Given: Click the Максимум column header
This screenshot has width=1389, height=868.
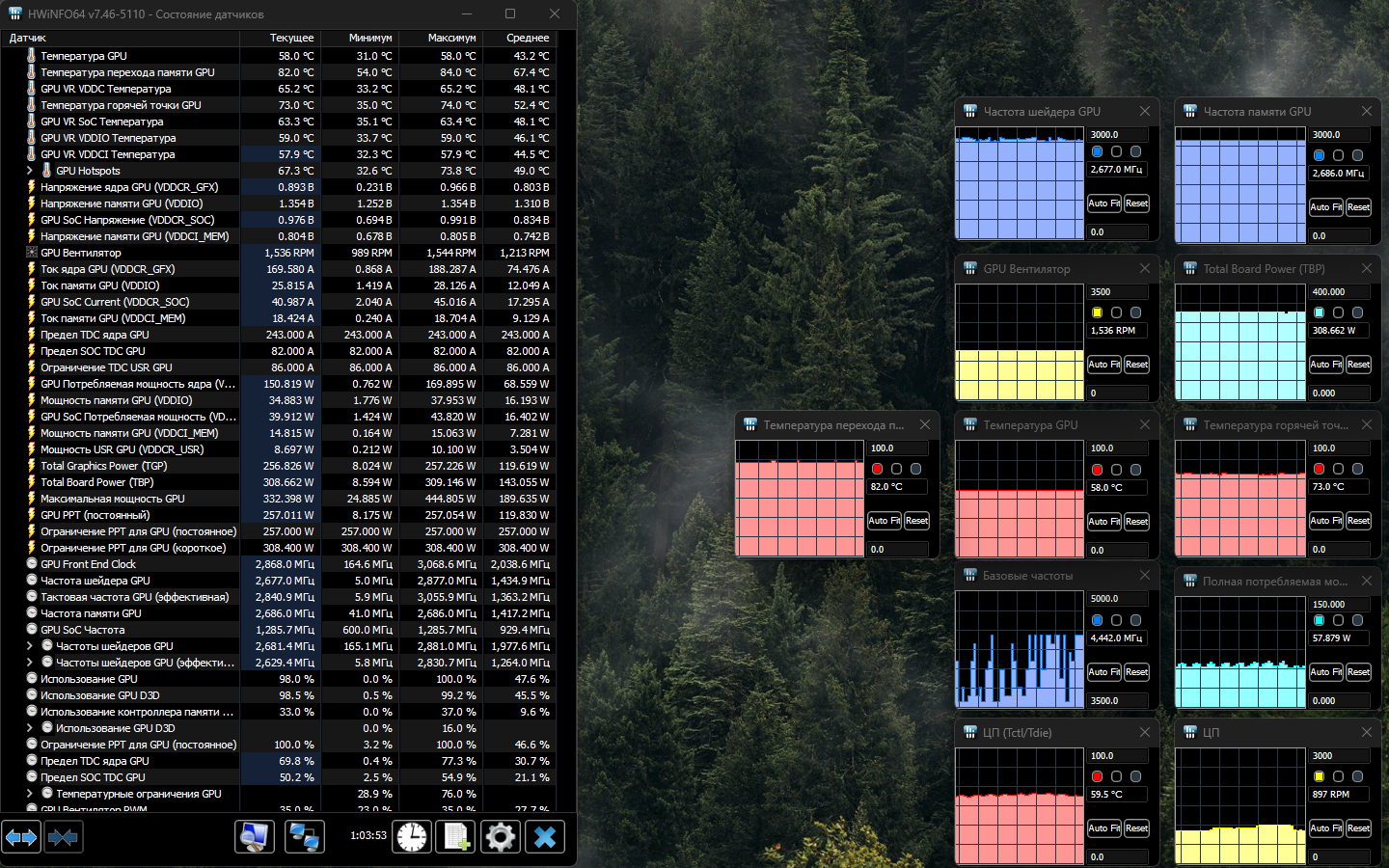Looking at the screenshot, I should tap(440, 38).
